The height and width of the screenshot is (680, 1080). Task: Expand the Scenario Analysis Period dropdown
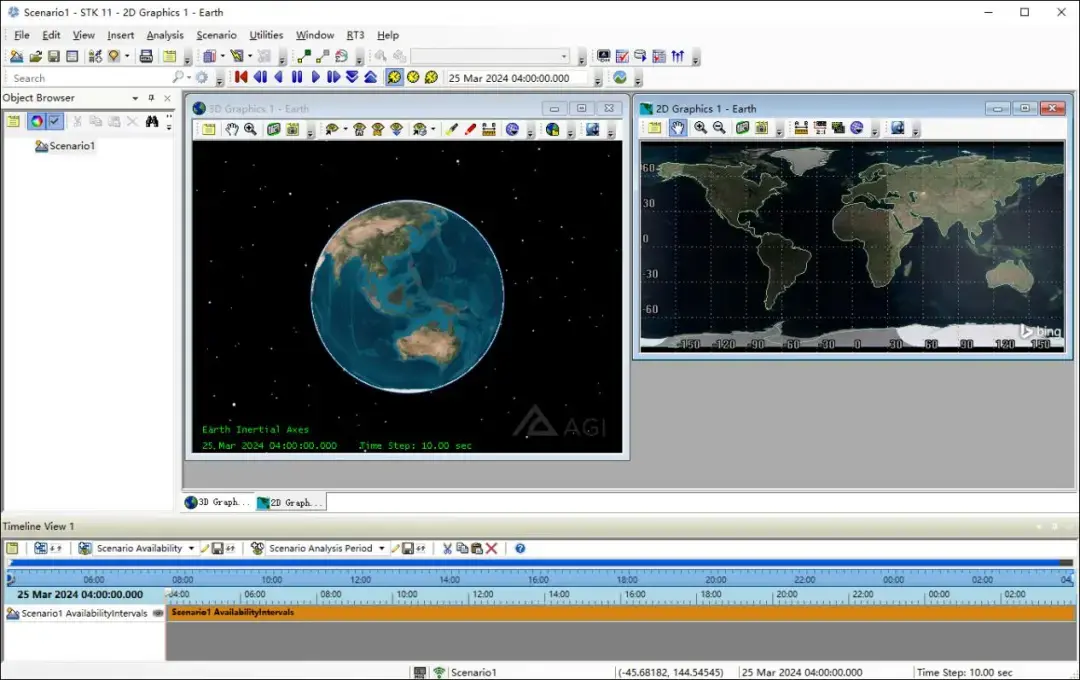coord(381,548)
